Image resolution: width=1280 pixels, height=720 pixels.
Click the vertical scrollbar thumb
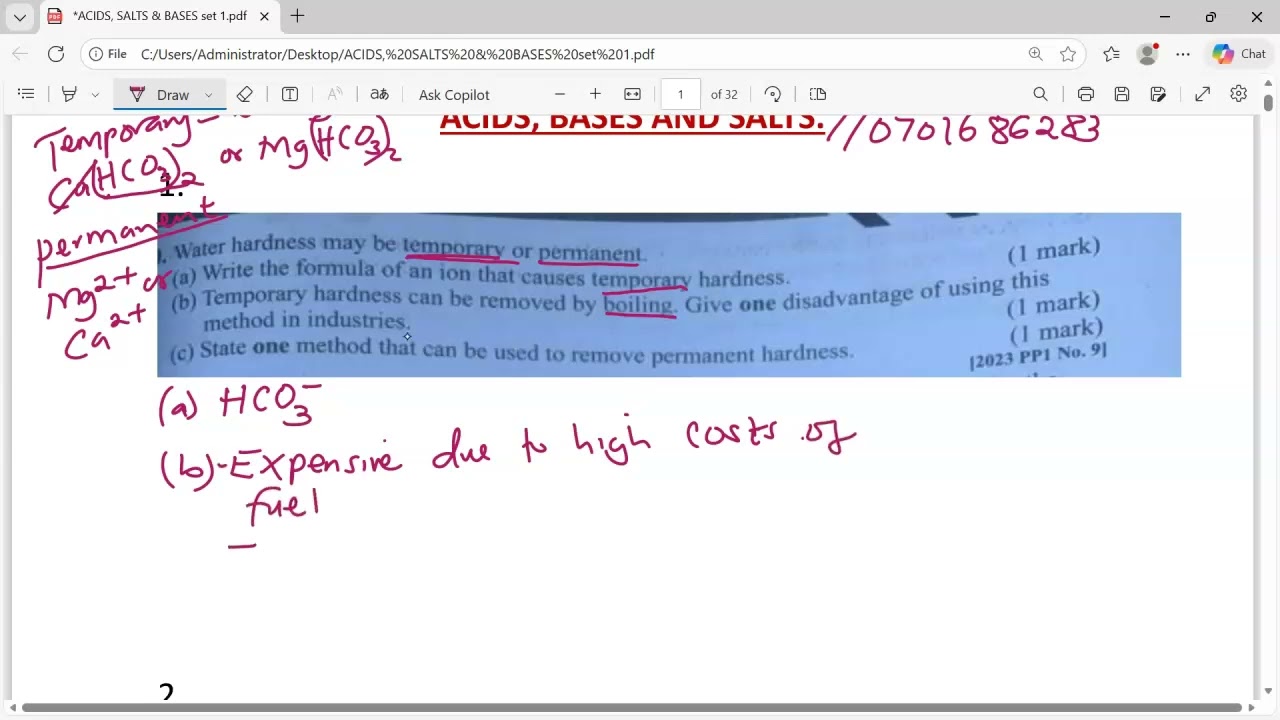click(1268, 102)
